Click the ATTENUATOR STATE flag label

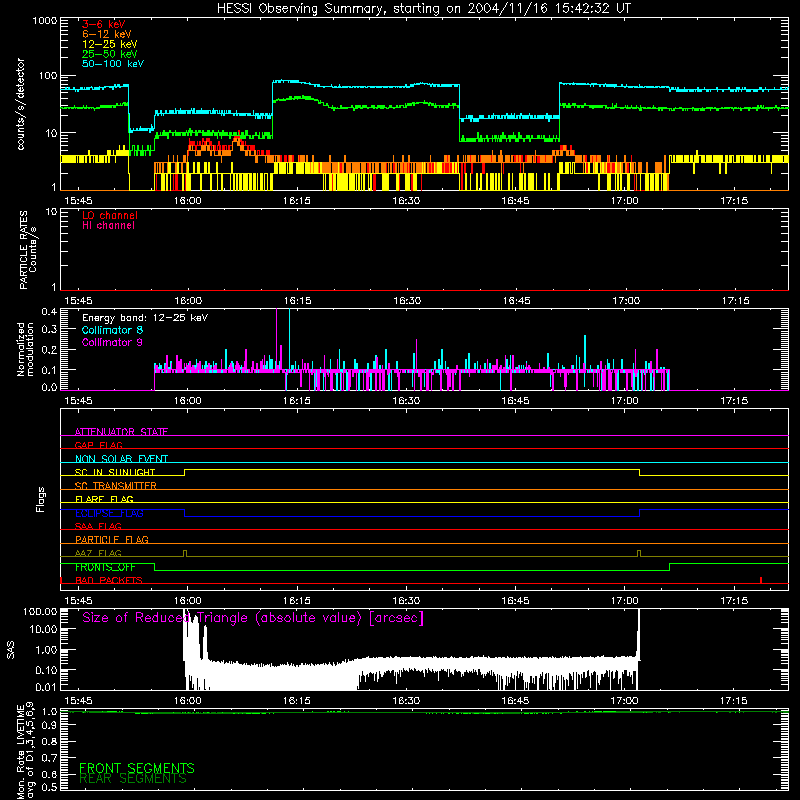[121, 432]
